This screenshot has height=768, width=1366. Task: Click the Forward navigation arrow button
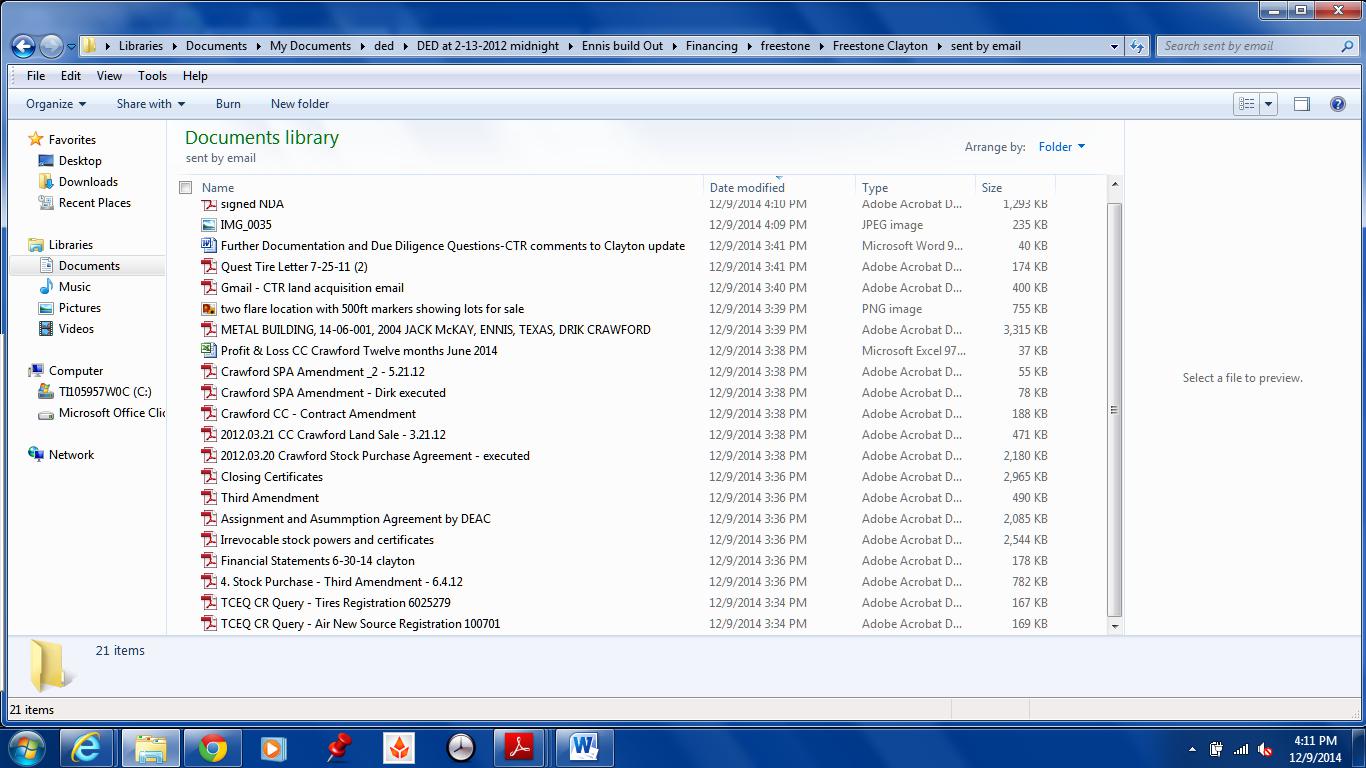tap(52, 46)
